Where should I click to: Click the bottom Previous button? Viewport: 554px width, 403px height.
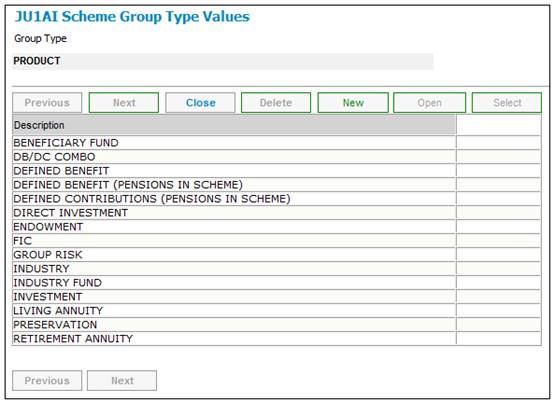(x=47, y=380)
